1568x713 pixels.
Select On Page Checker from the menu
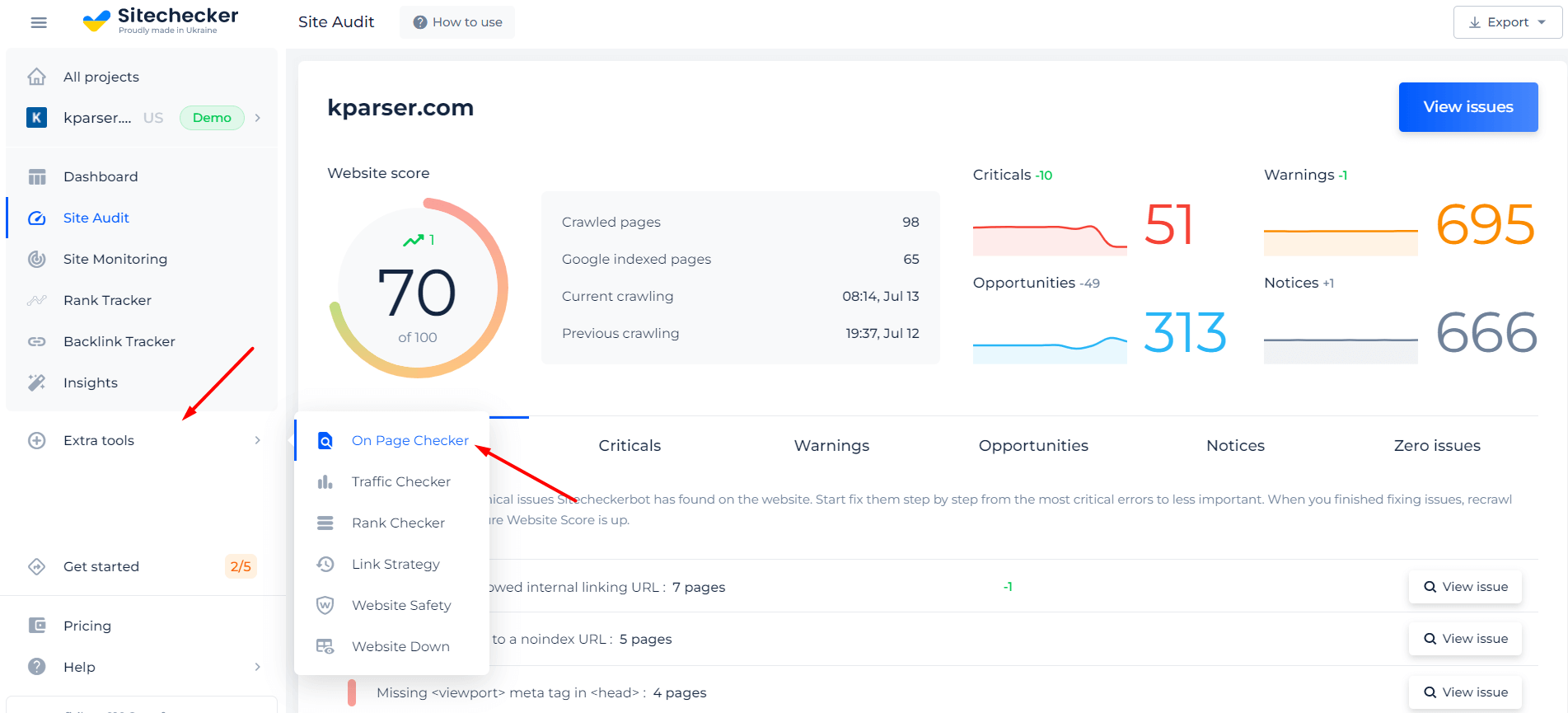click(x=392, y=440)
